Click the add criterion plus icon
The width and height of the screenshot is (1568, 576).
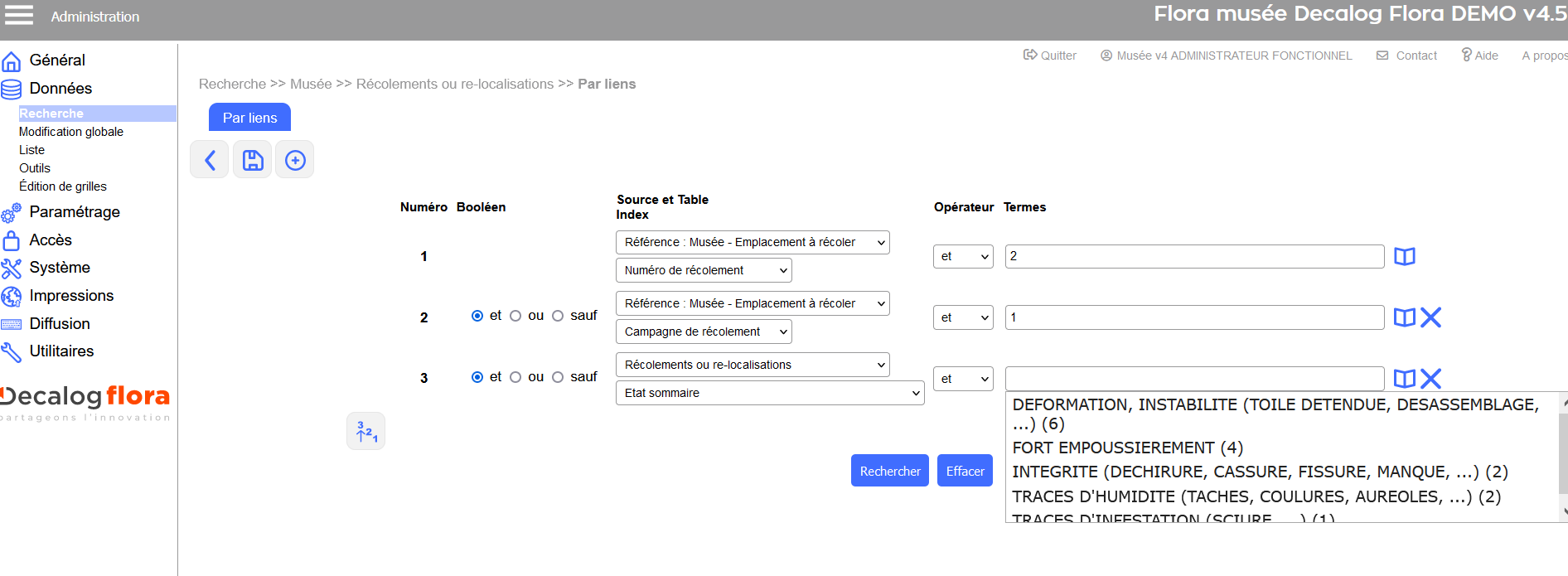tap(295, 160)
